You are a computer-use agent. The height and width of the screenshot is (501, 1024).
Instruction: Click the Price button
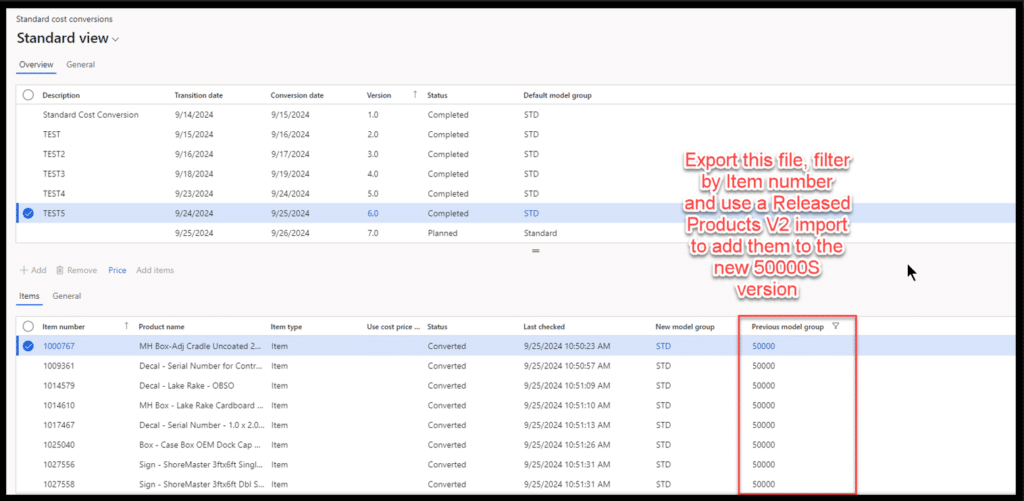(117, 270)
